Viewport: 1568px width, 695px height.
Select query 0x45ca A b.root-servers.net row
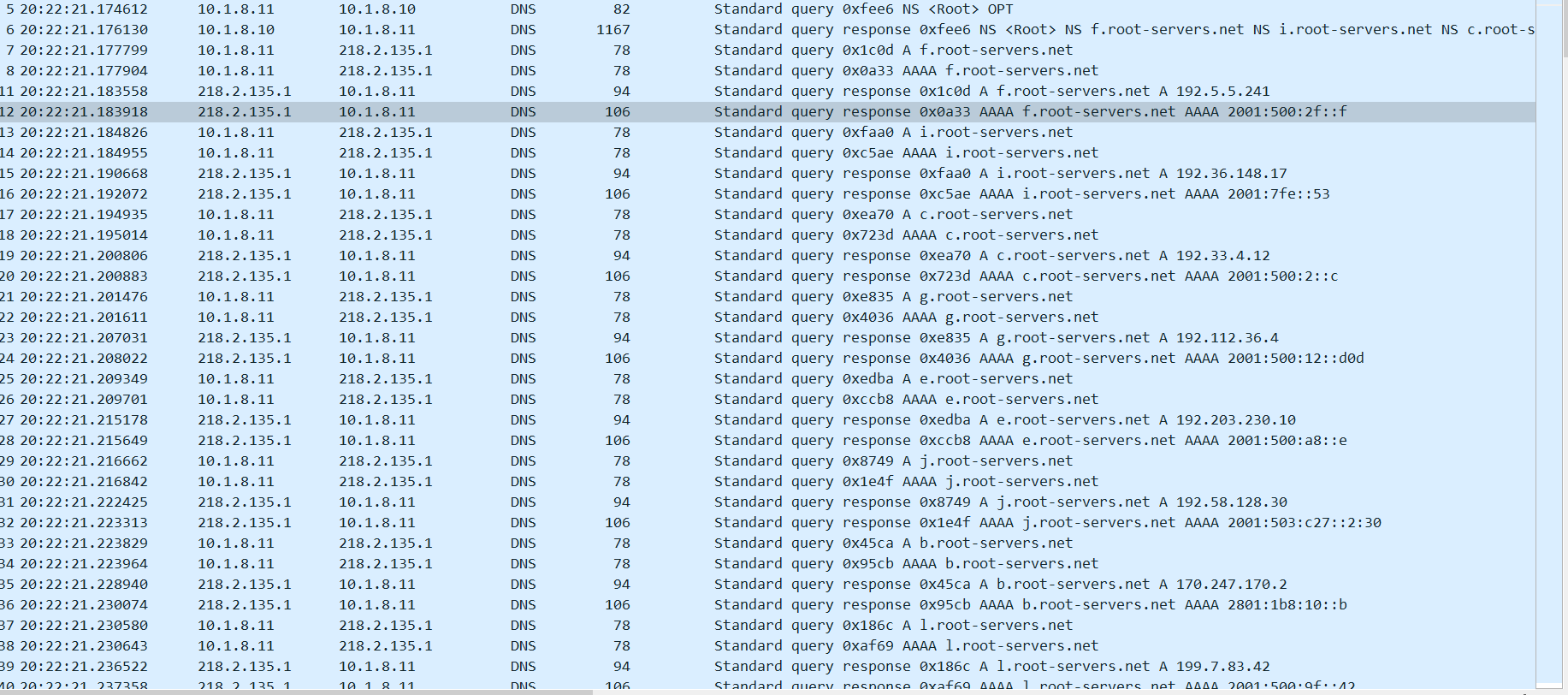pyautogui.click(x=767, y=544)
